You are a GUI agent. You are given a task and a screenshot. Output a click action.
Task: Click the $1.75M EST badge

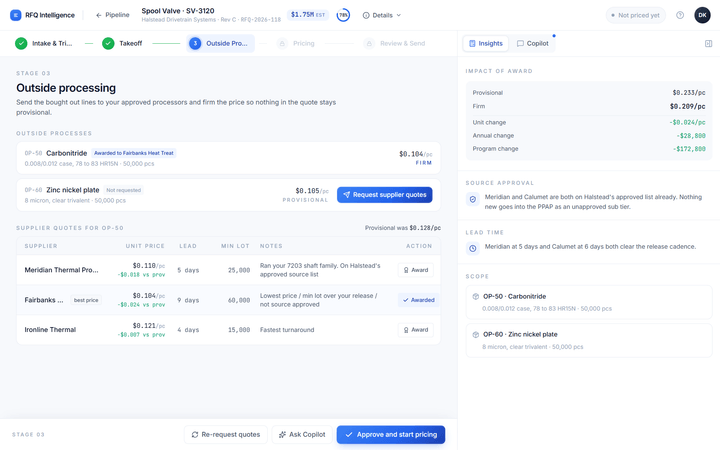[308, 15]
